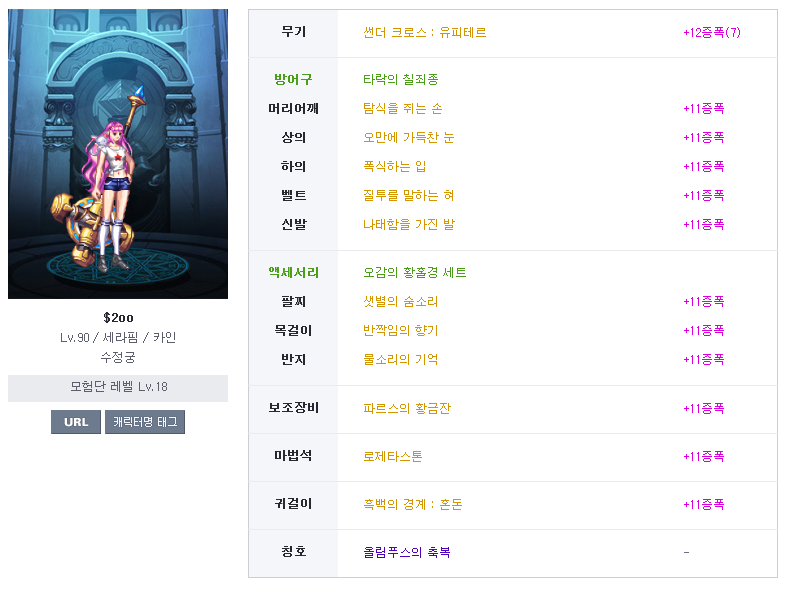Open weapon 썬더 크로스 : 유피테르

point(425,33)
